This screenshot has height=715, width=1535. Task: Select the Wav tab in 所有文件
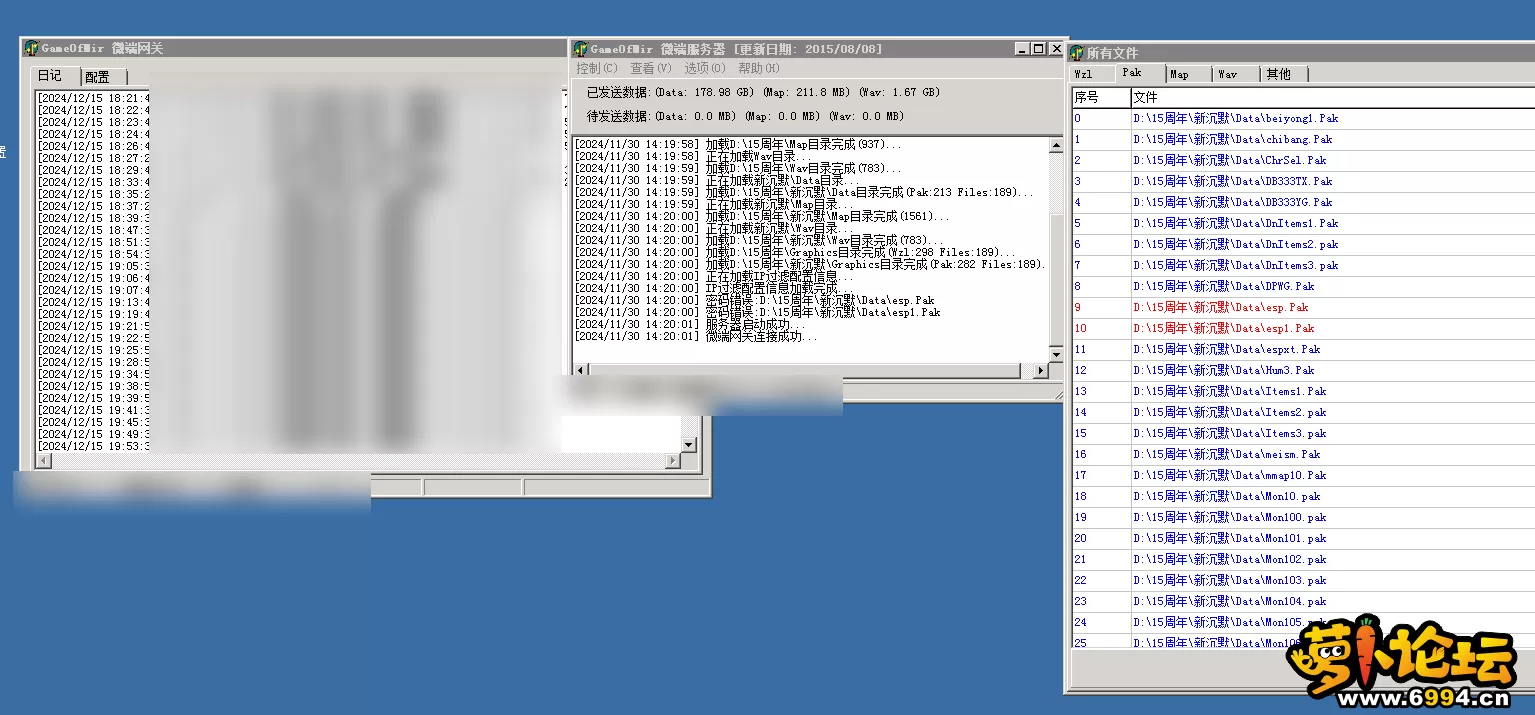1235,74
